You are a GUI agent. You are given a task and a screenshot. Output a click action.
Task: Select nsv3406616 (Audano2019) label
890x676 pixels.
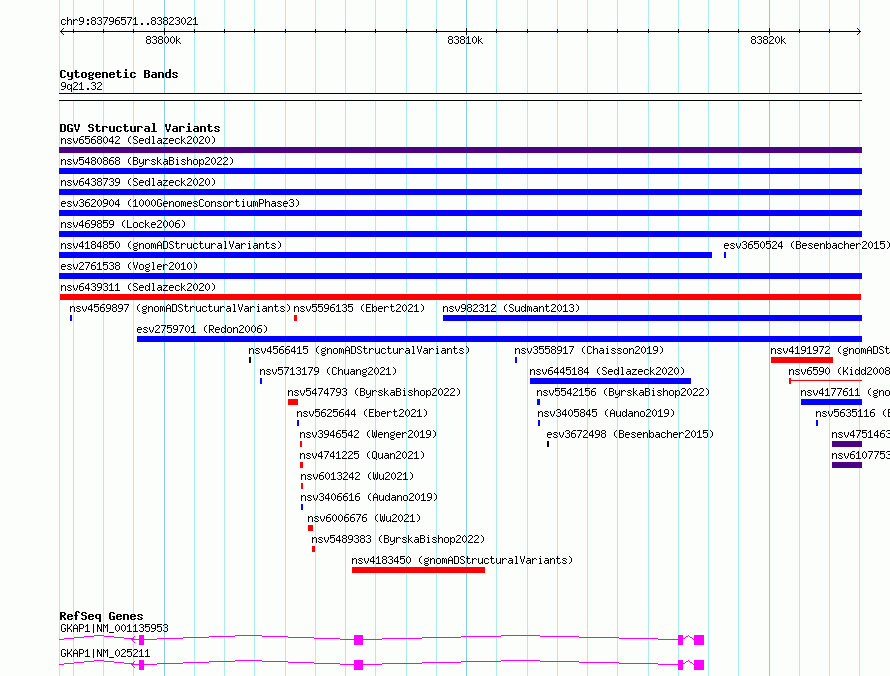(x=369, y=497)
